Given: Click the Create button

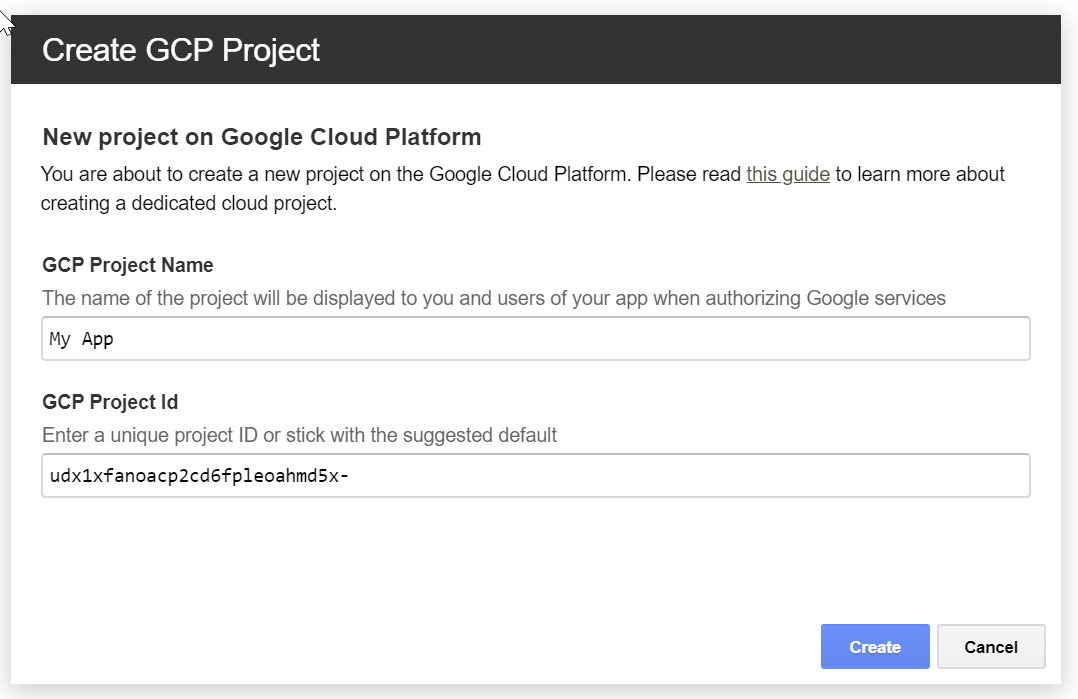Looking at the screenshot, I should tap(874, 646).
